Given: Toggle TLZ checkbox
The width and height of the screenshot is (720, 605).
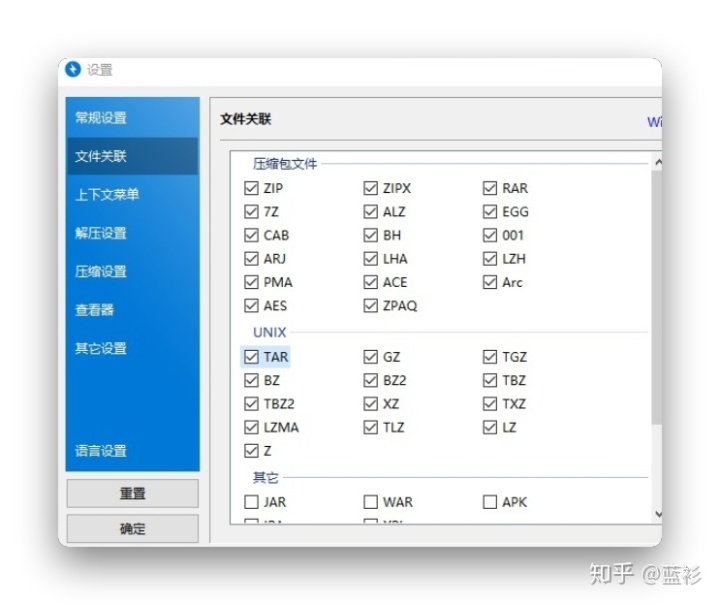Looking at the screenshot, I should [x=371, y=427].
